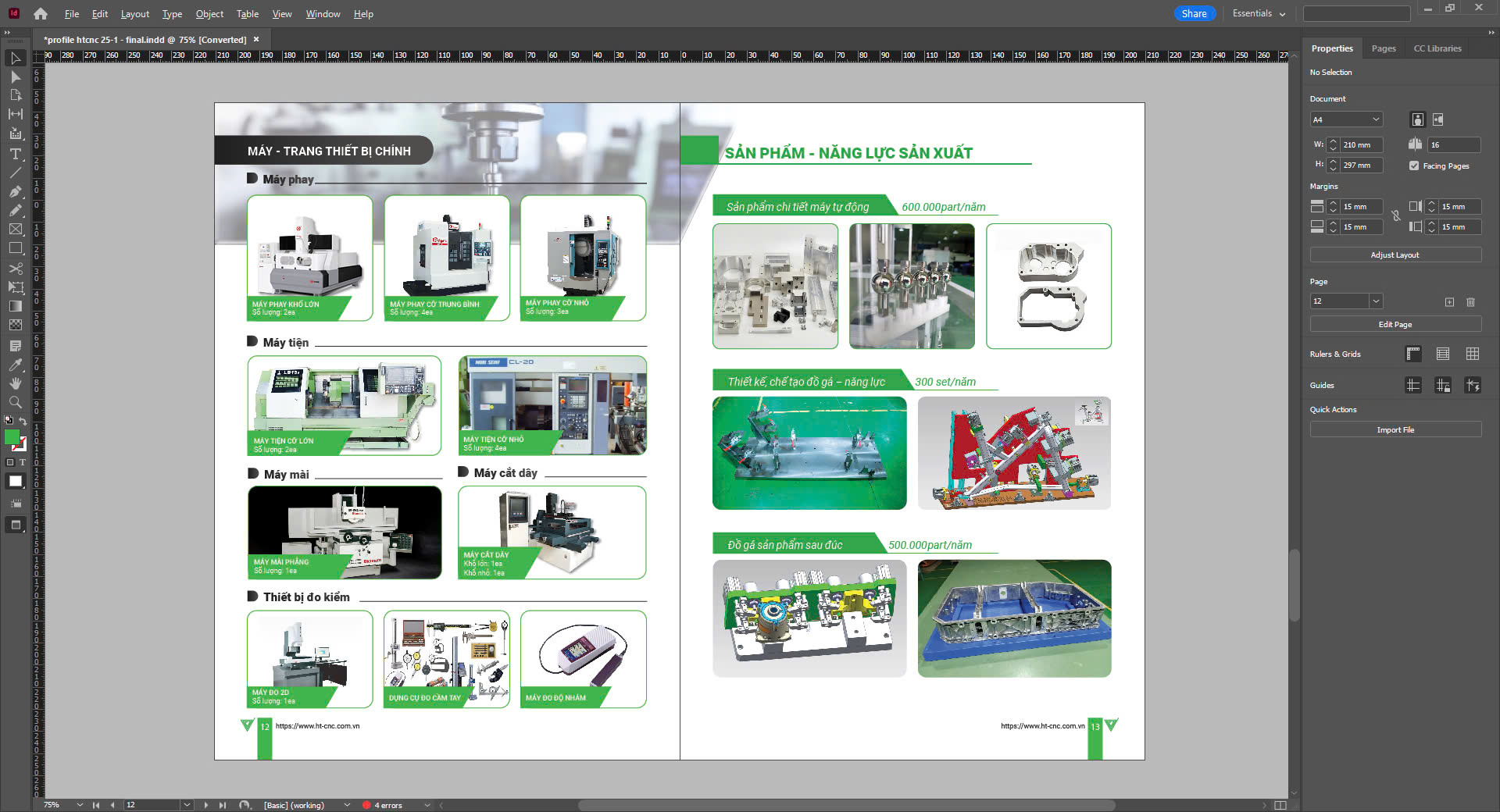Open the Preflight menu icon in status bar
The width and height of the screenshot is (1500, 812).
point(245,805)
